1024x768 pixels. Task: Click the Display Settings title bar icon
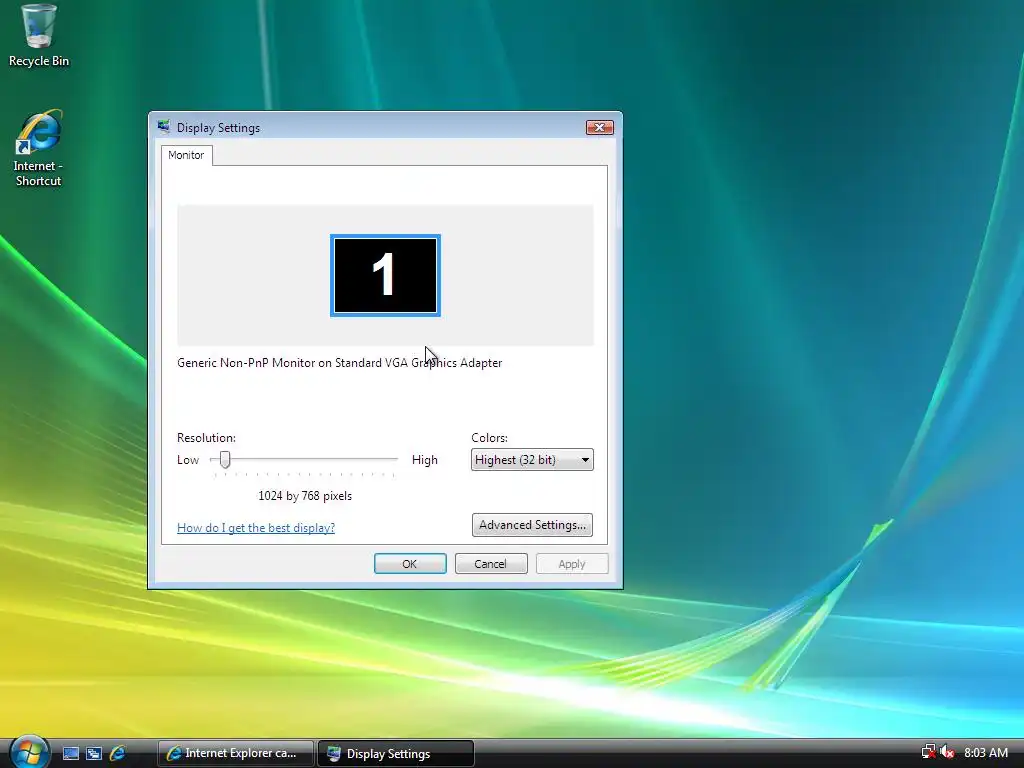(164, 127)
